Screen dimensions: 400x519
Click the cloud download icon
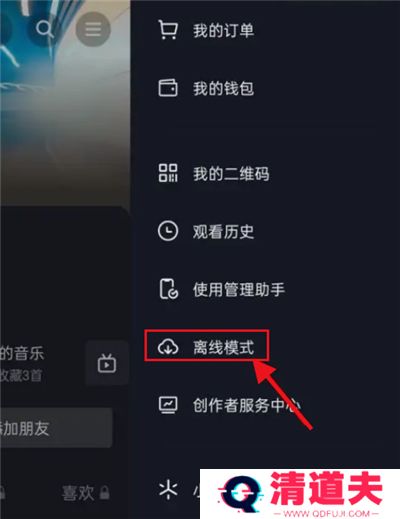[x=168, y=346]
